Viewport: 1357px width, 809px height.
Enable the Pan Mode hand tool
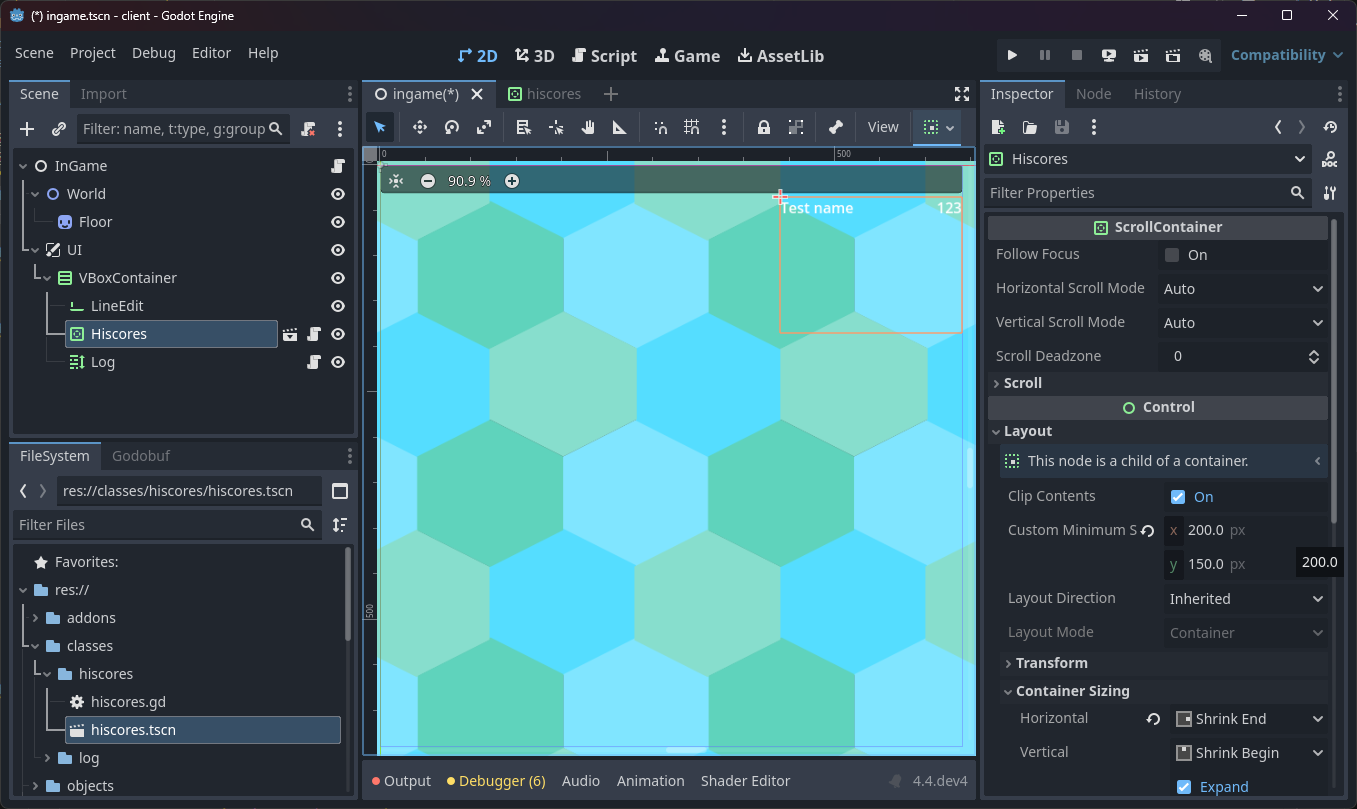point(588,127)
